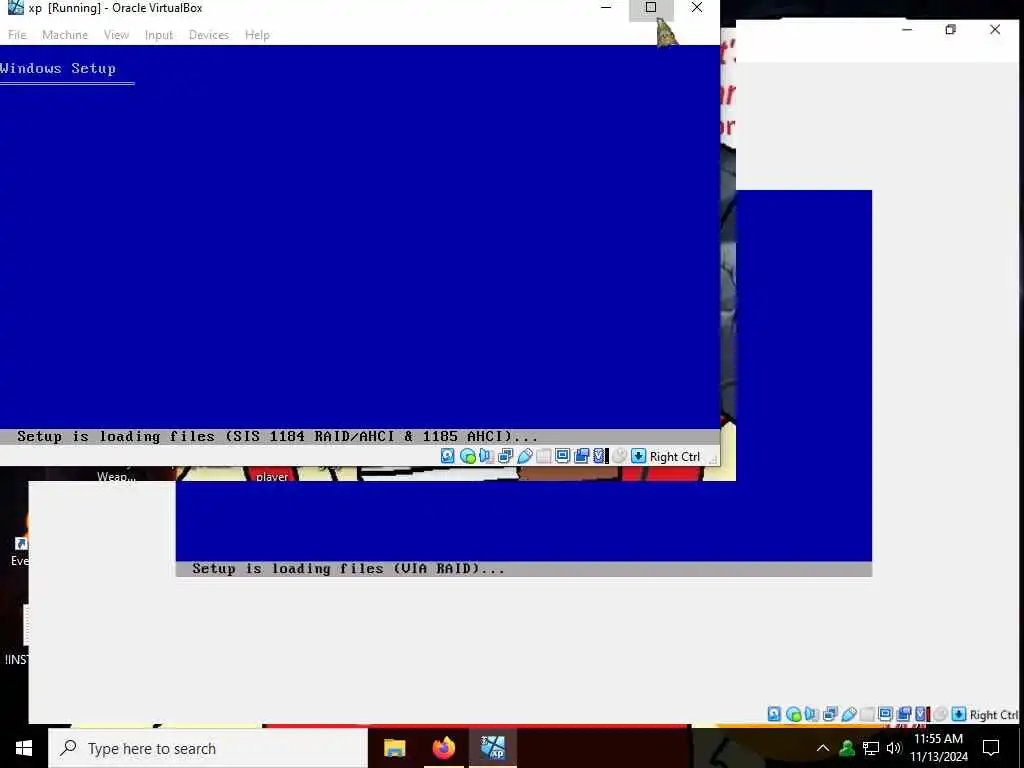Open the notification center
Image resolution: width=1024 pixels, height=768 pixels.
tap(991, 748)
